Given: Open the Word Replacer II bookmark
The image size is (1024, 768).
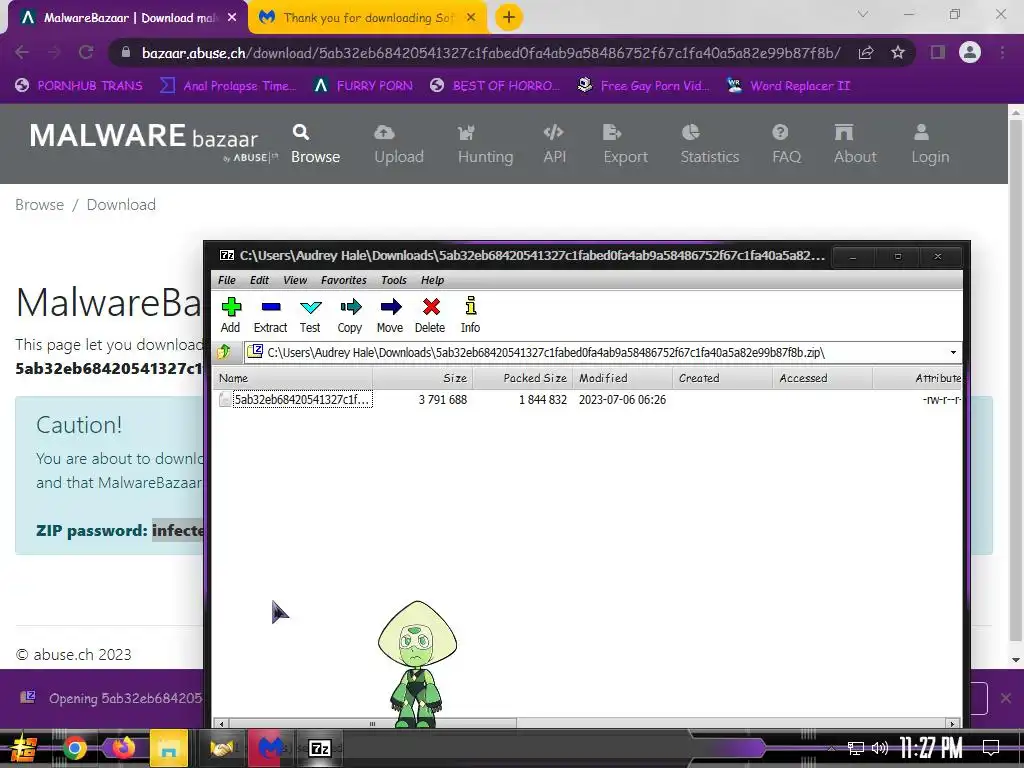Looking at the screenshot, I should pyautogui.click(x=789, y=86).
